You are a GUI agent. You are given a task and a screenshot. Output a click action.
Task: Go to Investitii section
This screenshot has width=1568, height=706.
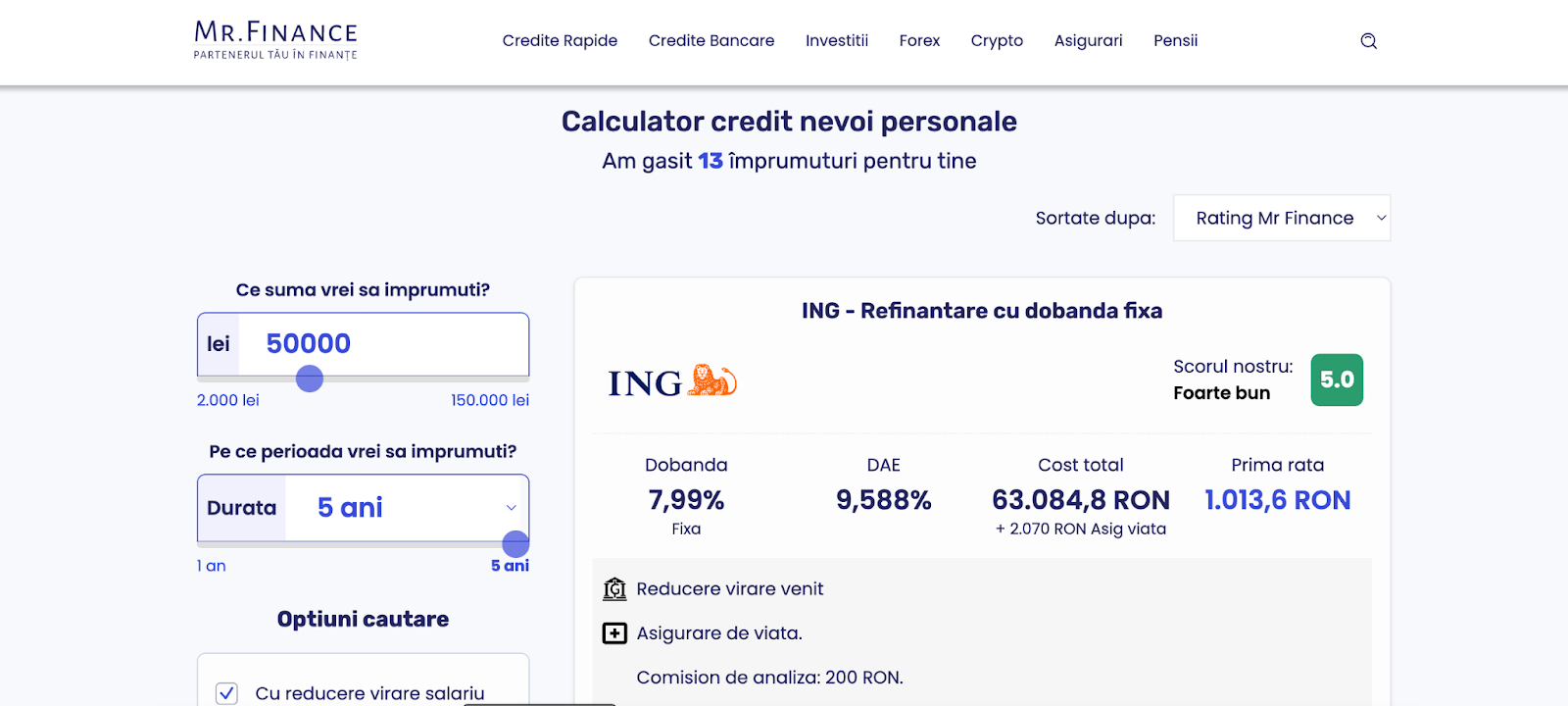tap(837, 40)
